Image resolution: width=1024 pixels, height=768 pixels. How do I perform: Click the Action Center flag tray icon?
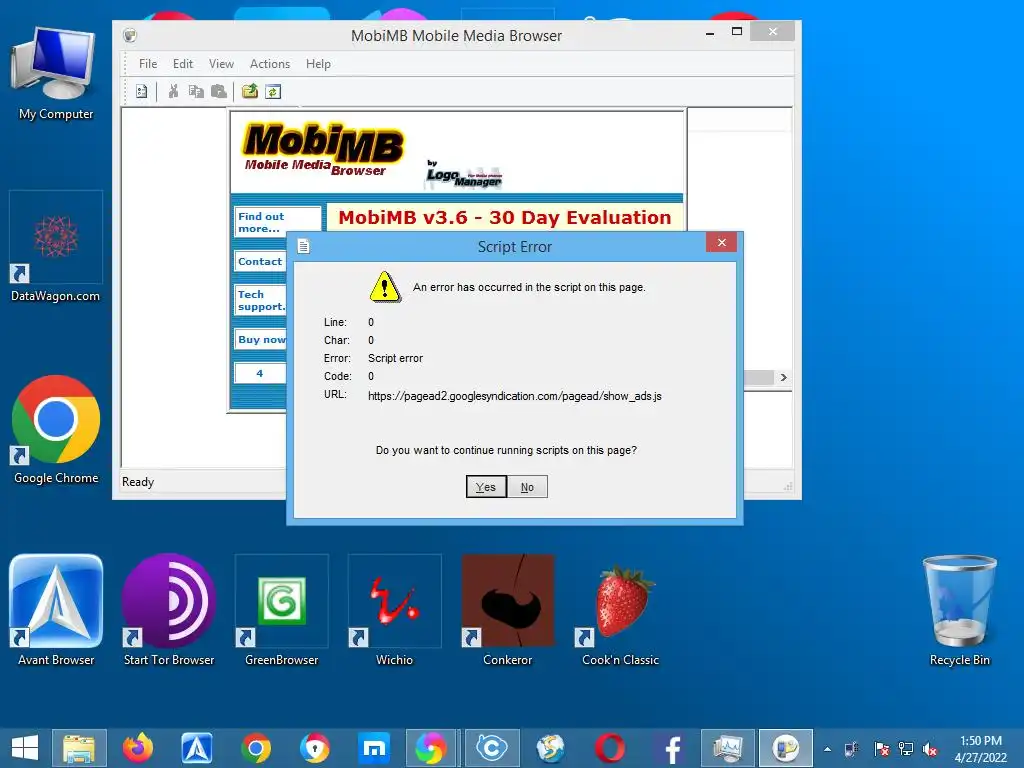click(x=882, y=749)
